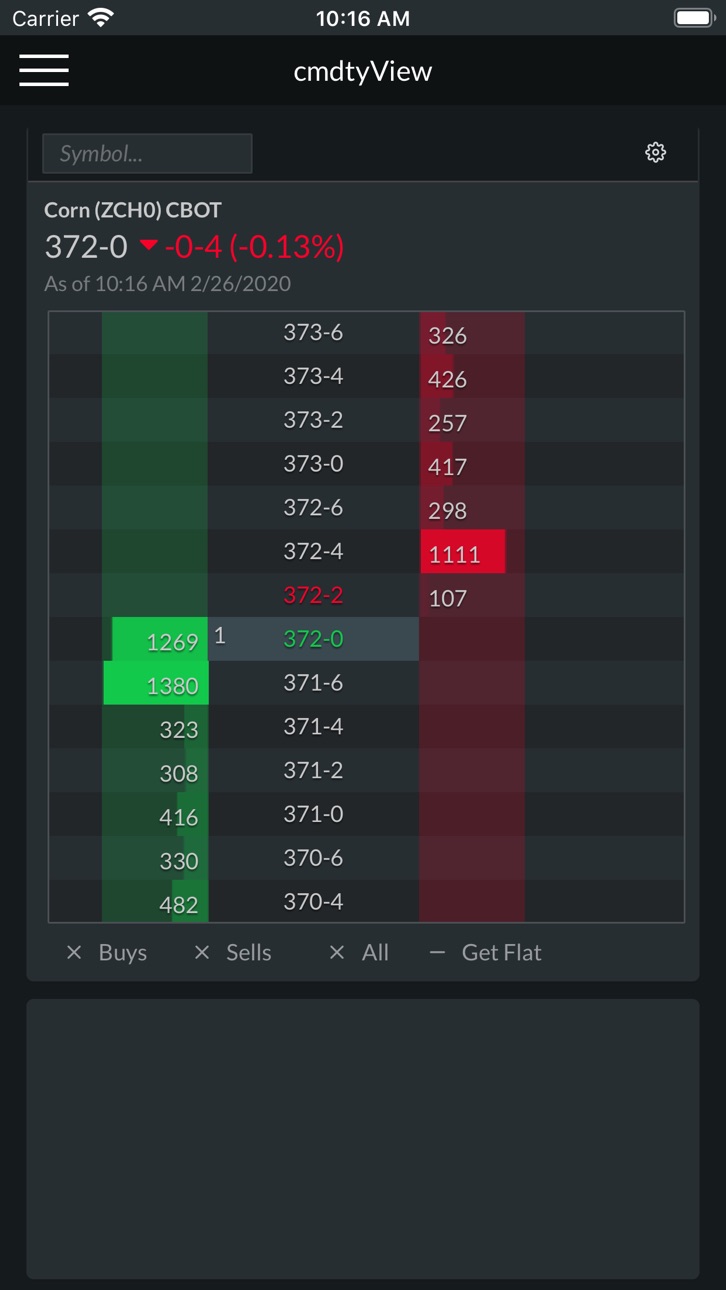Select the 373-6 price level row
Screen dimensions: 726x1290
click(x=366, y=332)
